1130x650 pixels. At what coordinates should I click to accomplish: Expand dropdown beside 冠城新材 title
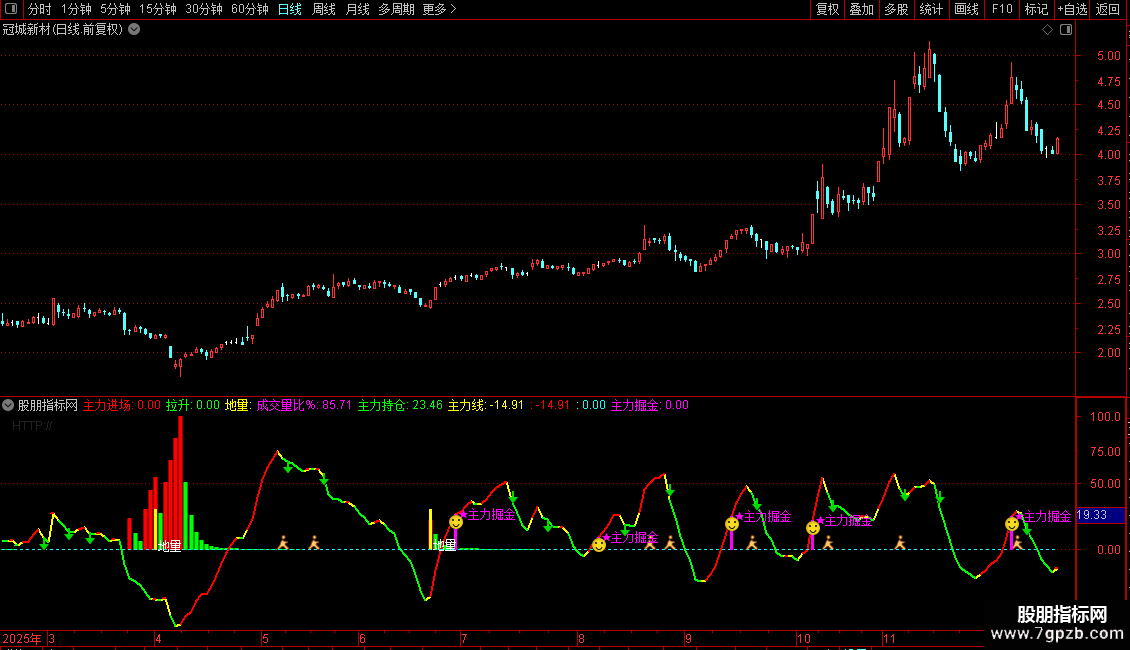click(x=134, y=30)
